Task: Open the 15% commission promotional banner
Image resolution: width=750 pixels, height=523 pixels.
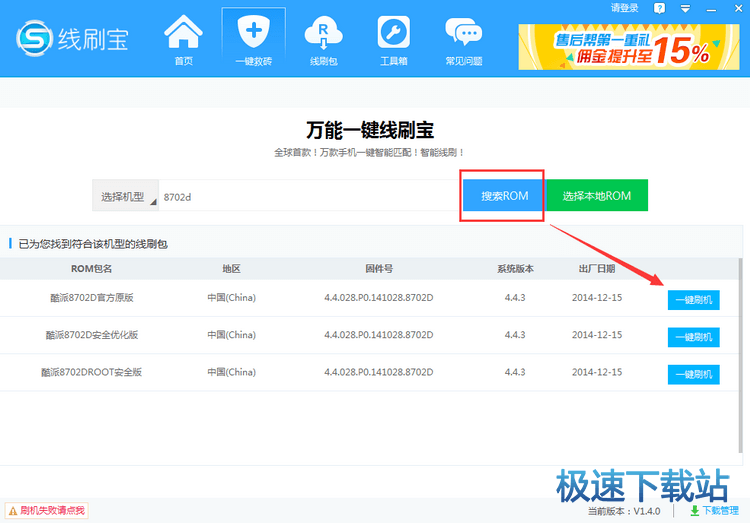Action: 629,46
